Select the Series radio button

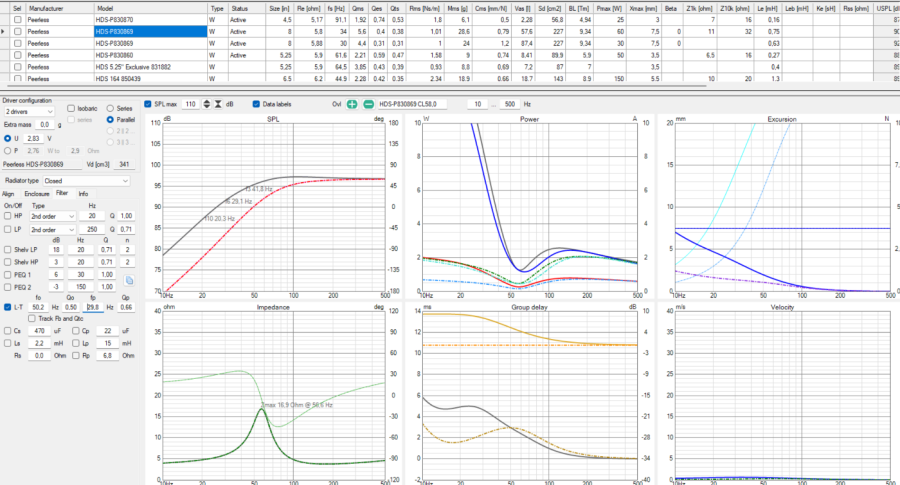[110, 108]
